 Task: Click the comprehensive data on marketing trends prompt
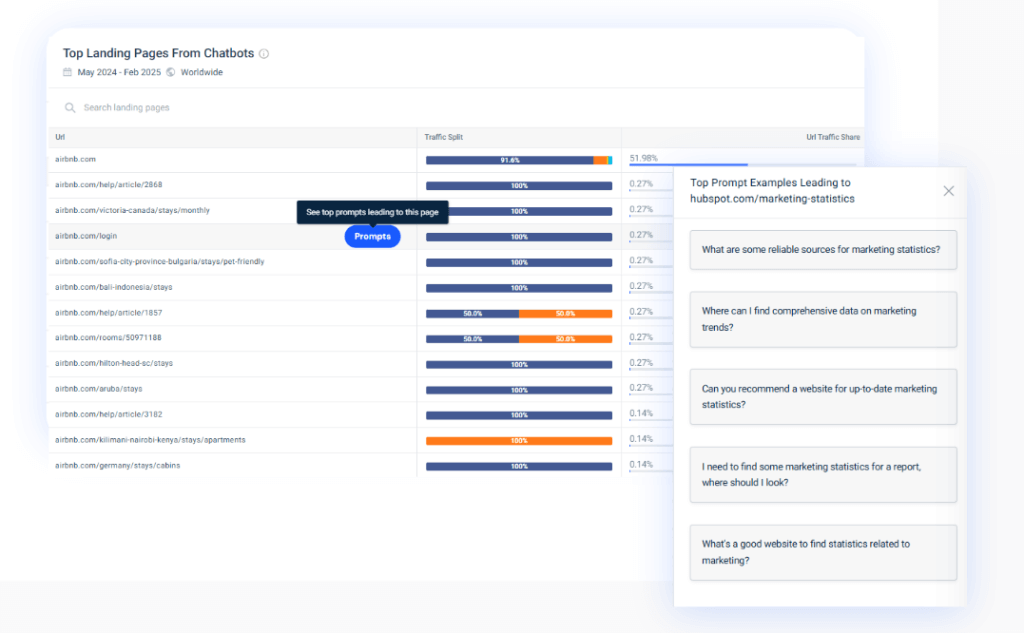point(822,319)
